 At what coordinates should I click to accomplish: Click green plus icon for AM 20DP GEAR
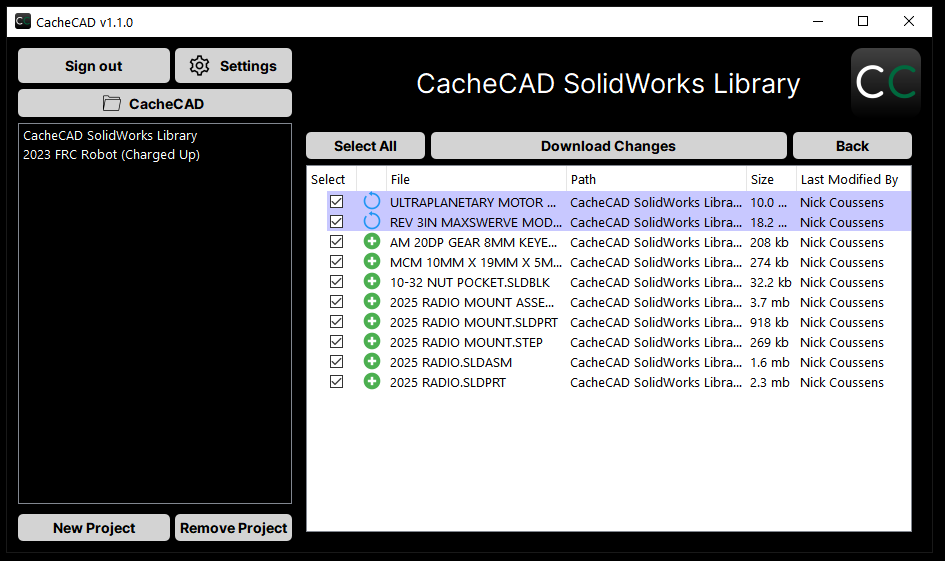[372, 242]
